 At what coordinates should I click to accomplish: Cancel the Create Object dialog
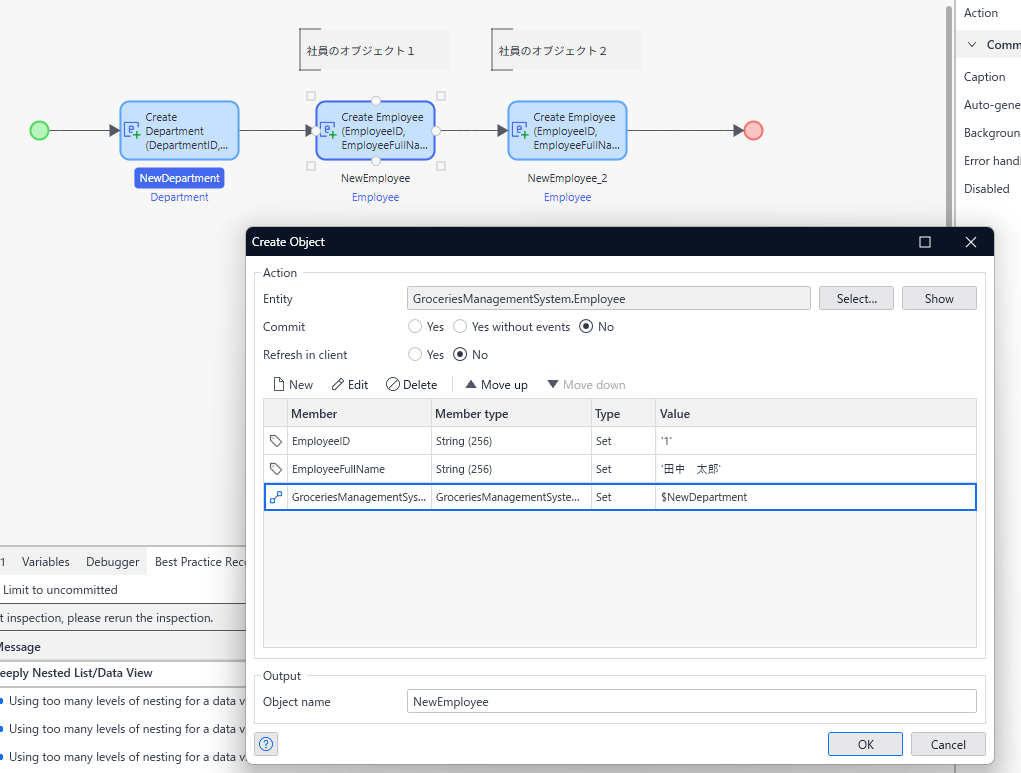click(x=948, y=744)
